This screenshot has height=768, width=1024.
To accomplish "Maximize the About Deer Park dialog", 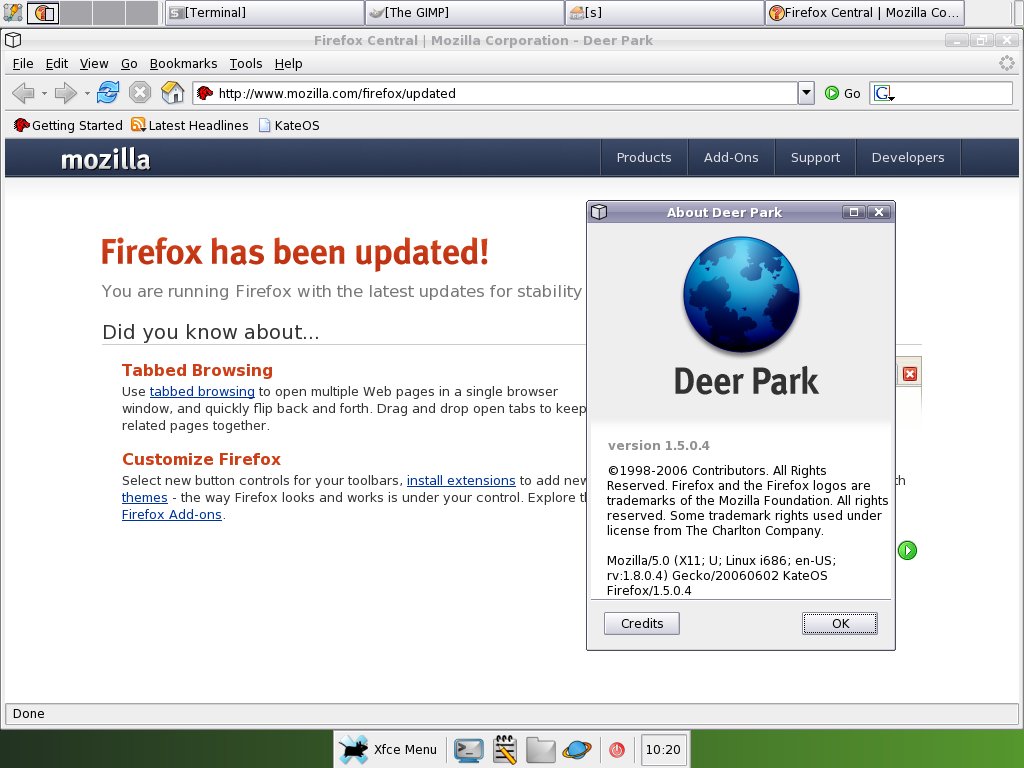I will (x=854, y=212).
